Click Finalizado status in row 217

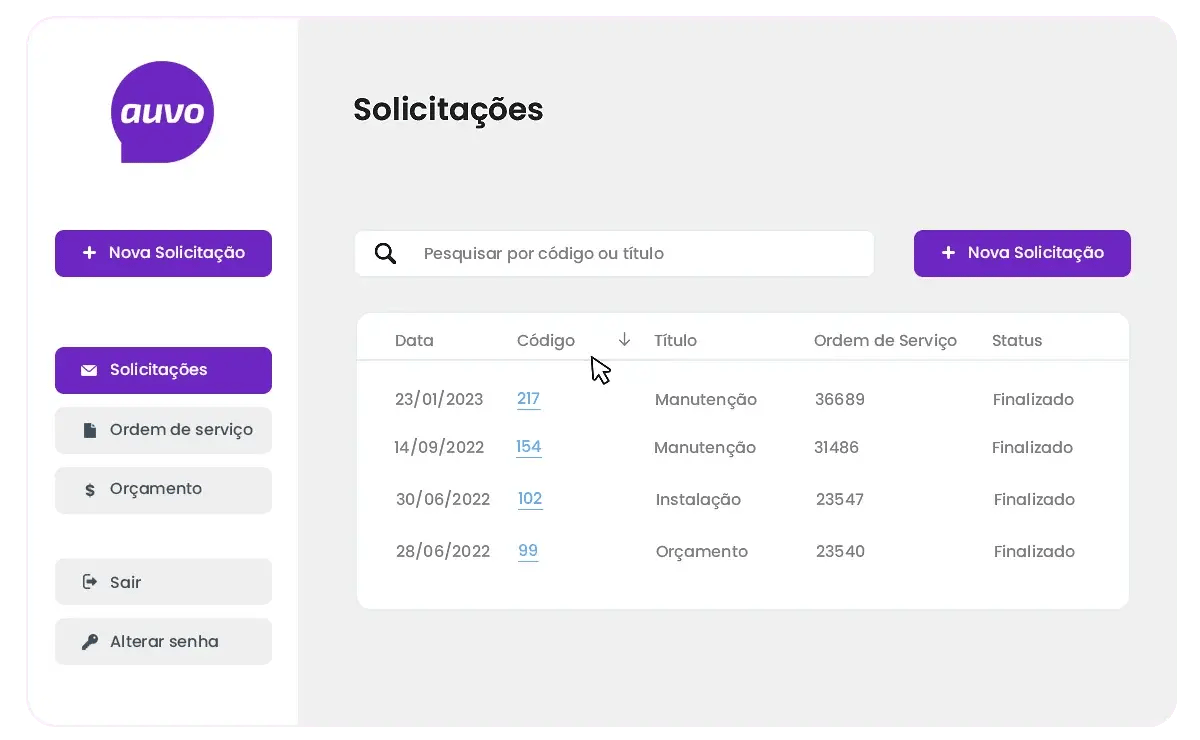[x=1034, y=399]
